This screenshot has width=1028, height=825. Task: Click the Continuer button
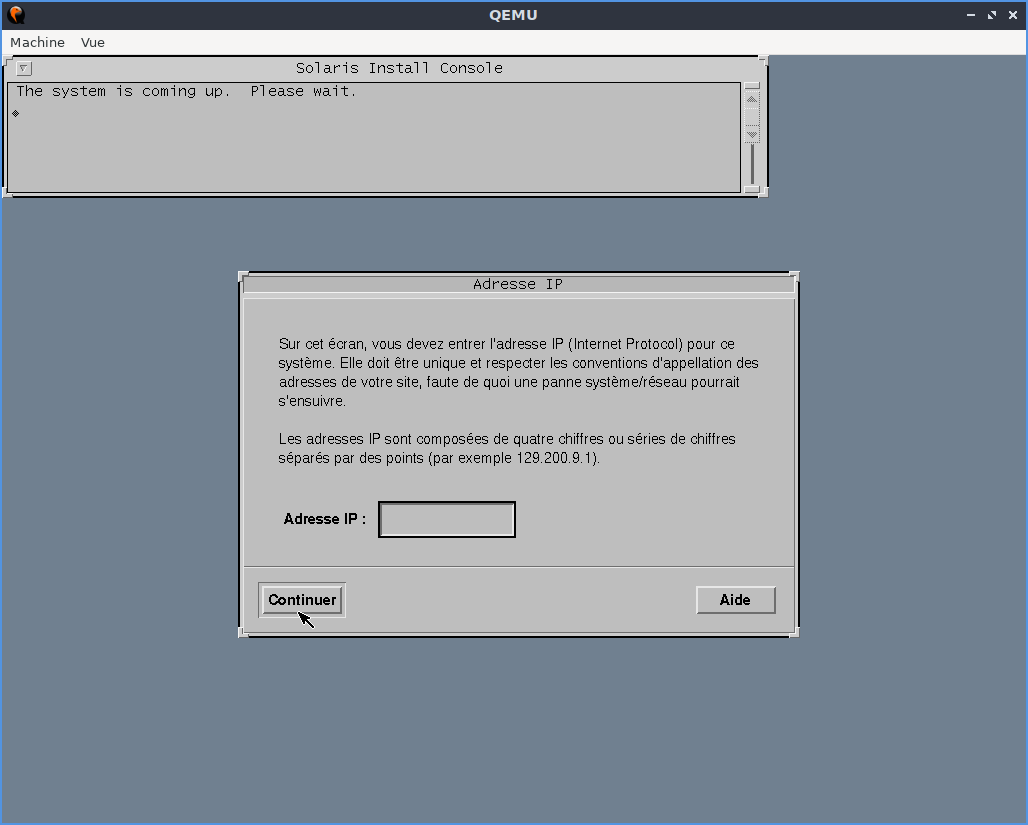click(302, 600)
